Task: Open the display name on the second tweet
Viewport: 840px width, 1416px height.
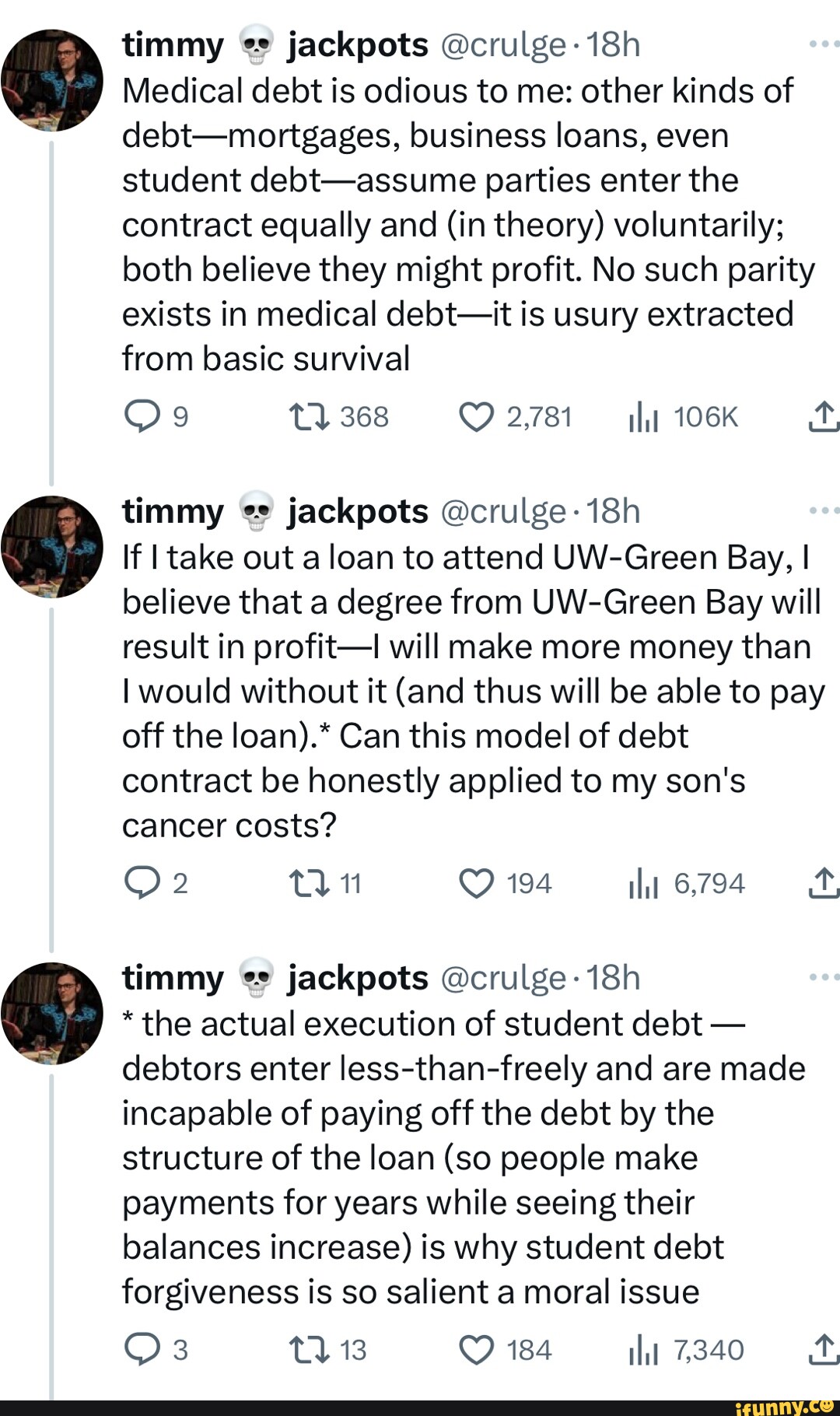Action: pyautogui.click(x=275, y=512)
